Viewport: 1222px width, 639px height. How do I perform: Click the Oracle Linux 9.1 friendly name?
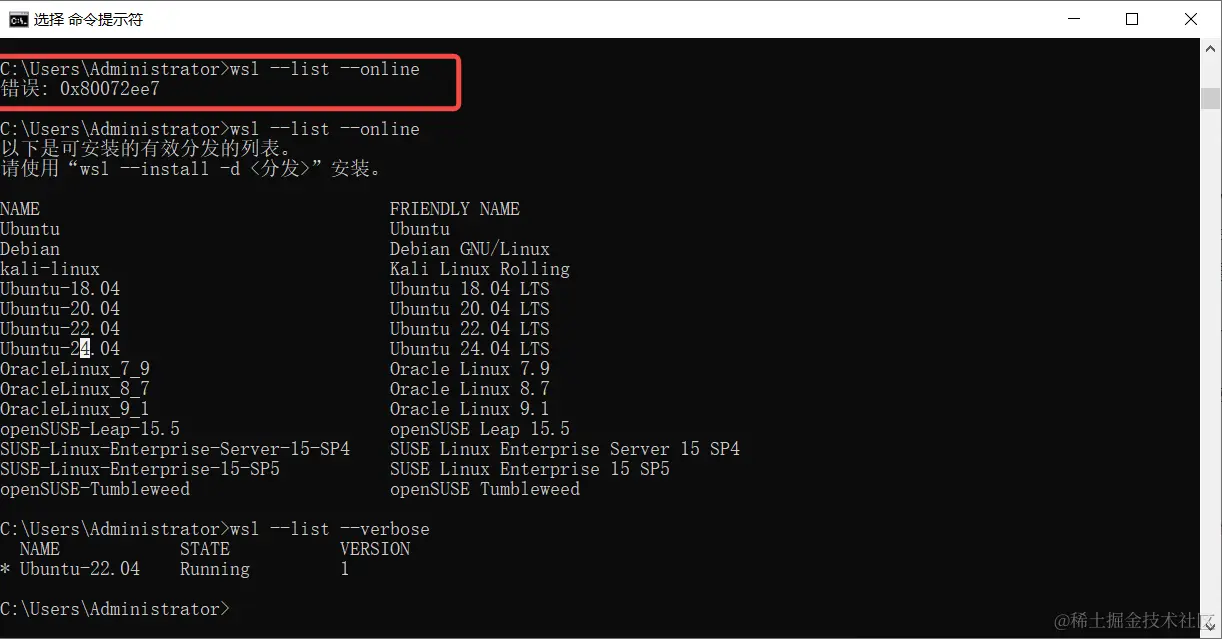pyautogui.click(x=470, y=409)
